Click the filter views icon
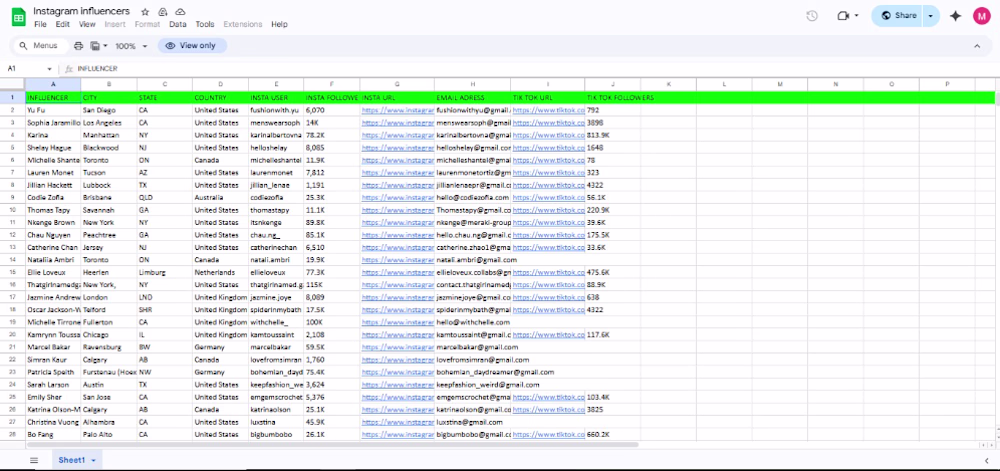The image size is (1000, 471). tap(95, 46)
